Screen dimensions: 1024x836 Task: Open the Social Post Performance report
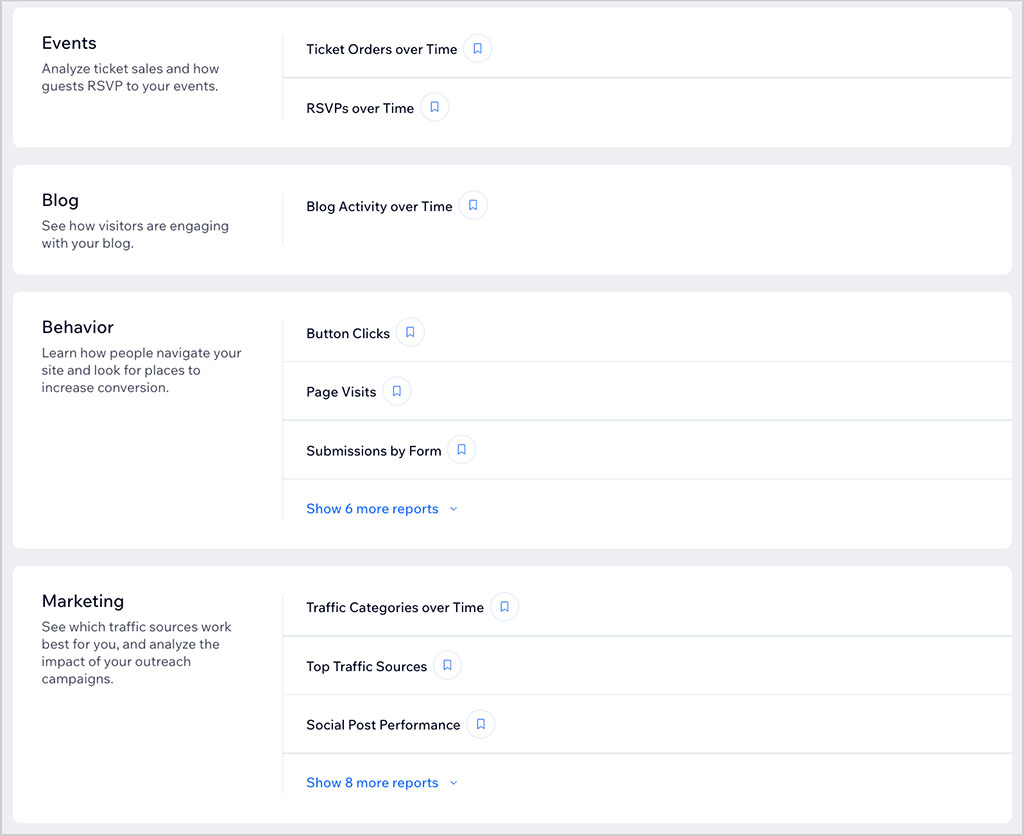(x=383, y=725)
